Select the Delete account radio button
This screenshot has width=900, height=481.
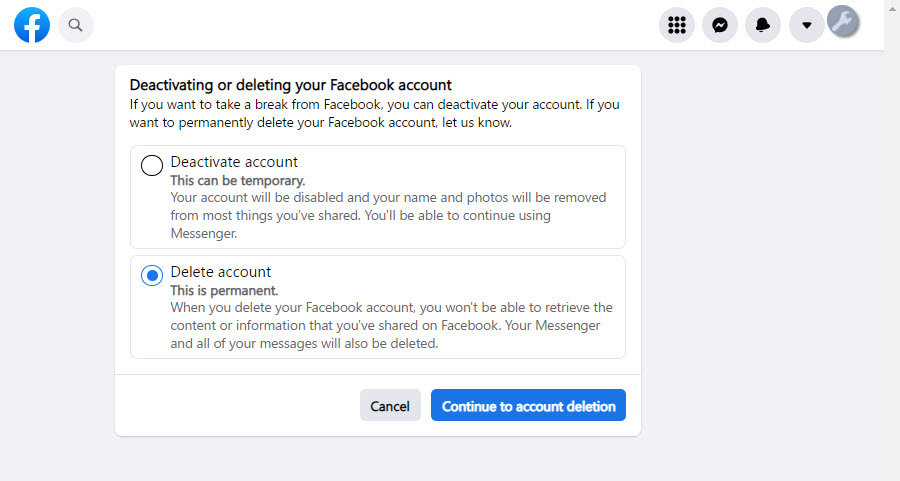pos(152,275)
